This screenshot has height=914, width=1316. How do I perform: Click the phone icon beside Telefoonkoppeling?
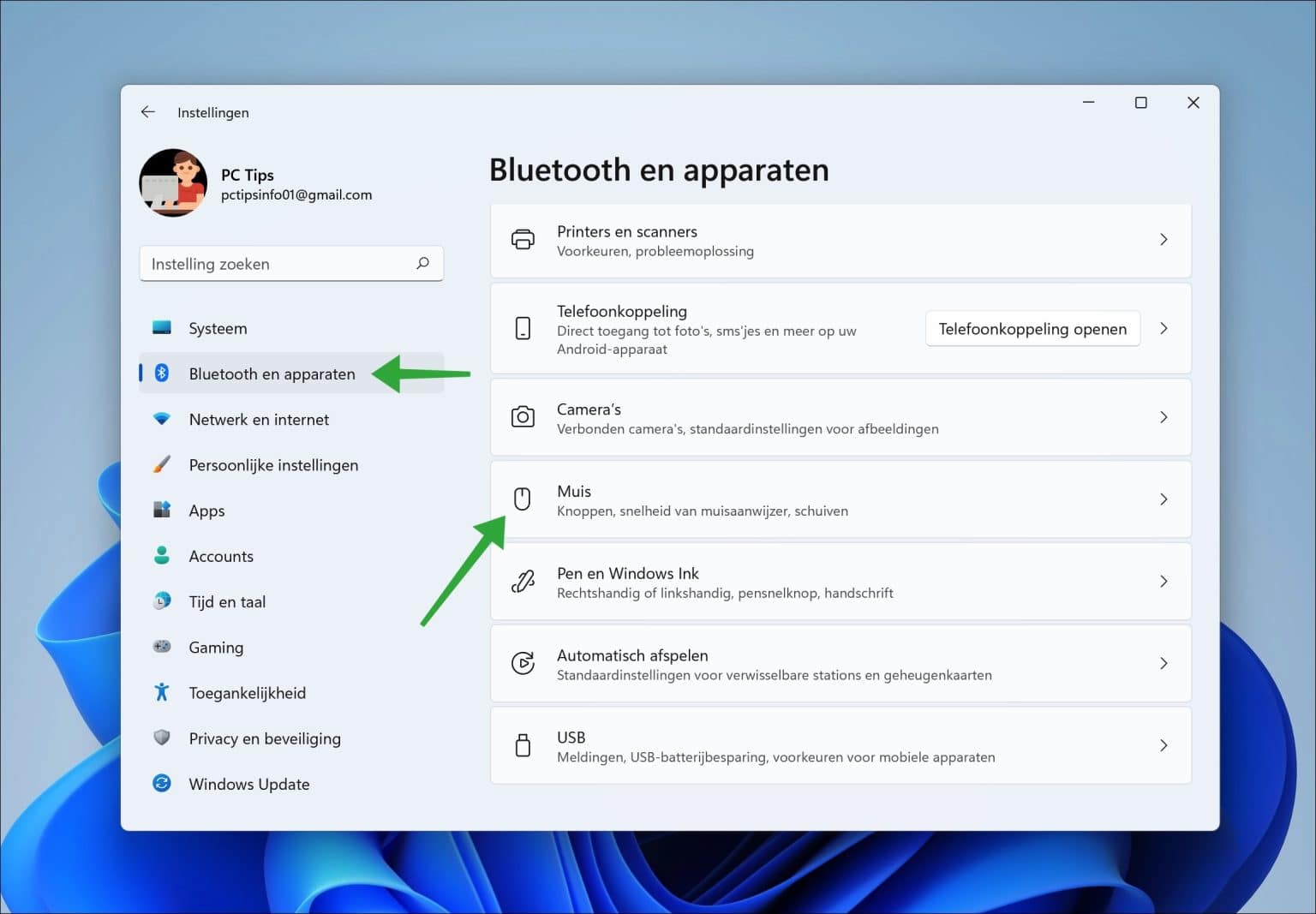(x=523, y=328)
